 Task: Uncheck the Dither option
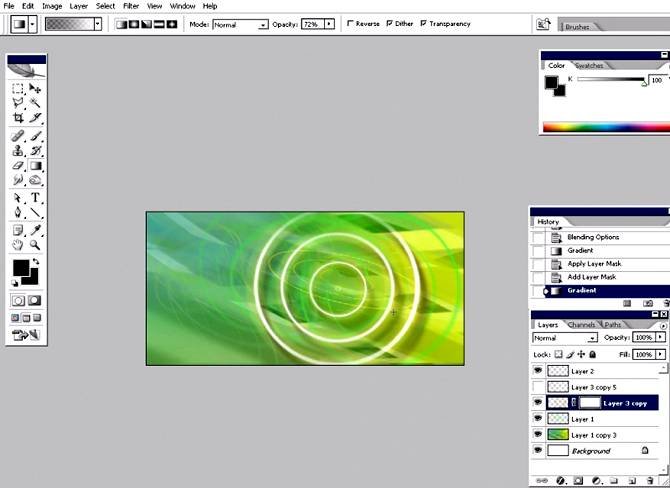click(x=390, y=23)
